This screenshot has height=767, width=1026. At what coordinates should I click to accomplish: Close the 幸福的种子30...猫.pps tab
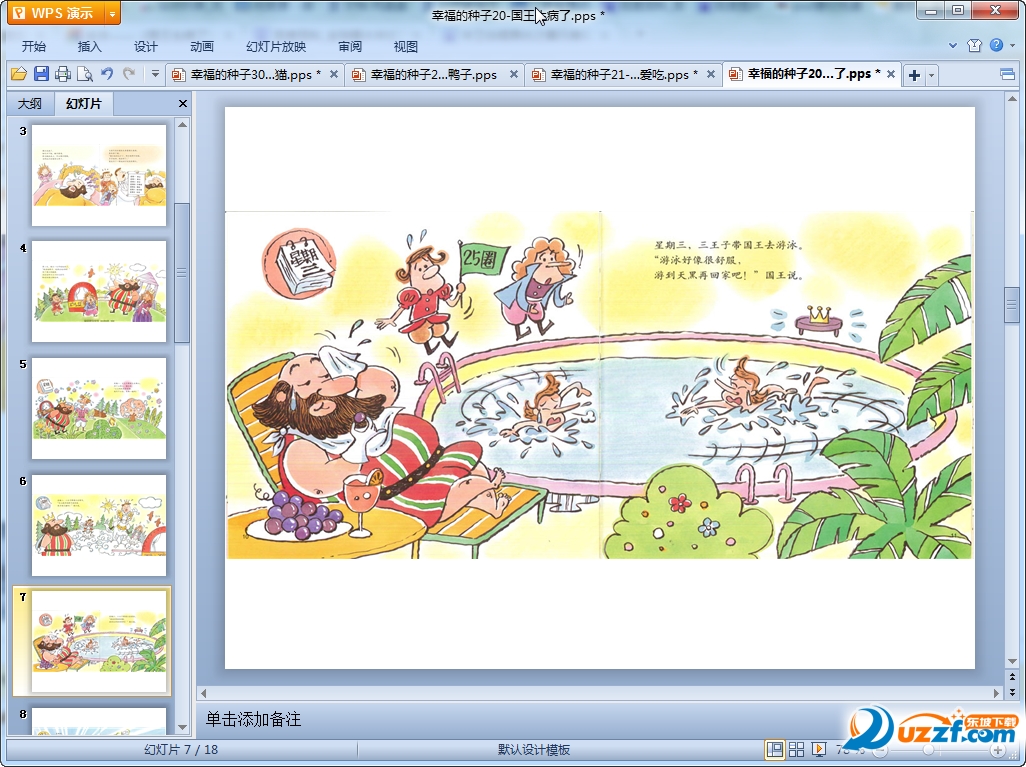coord(334,75)
